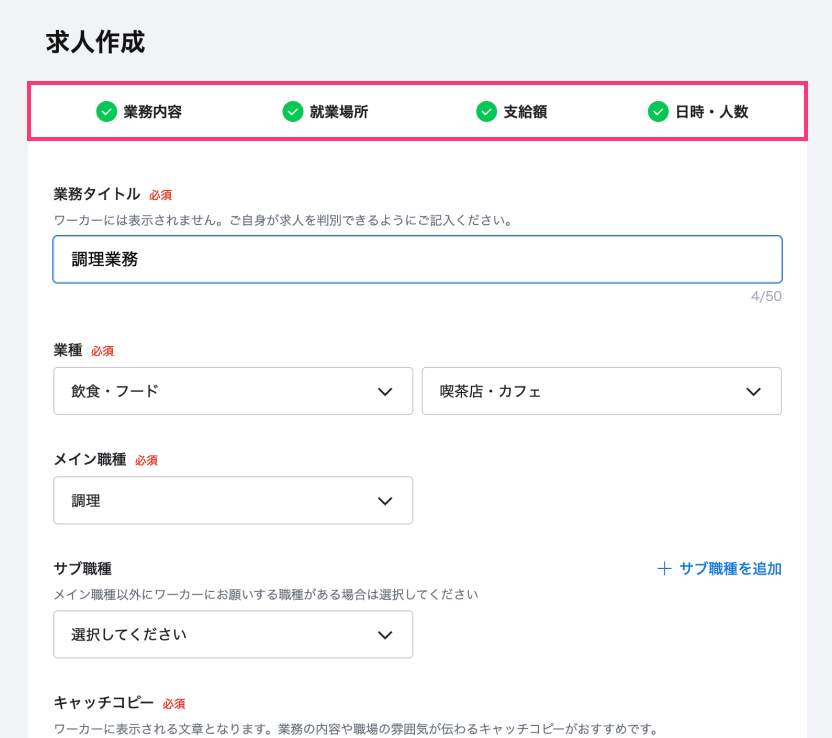The width and height of the screenshot is (832, 738).
Task: Click the chevron arrow in メイン職種 調理 box
Action: (x=385, y=501)
